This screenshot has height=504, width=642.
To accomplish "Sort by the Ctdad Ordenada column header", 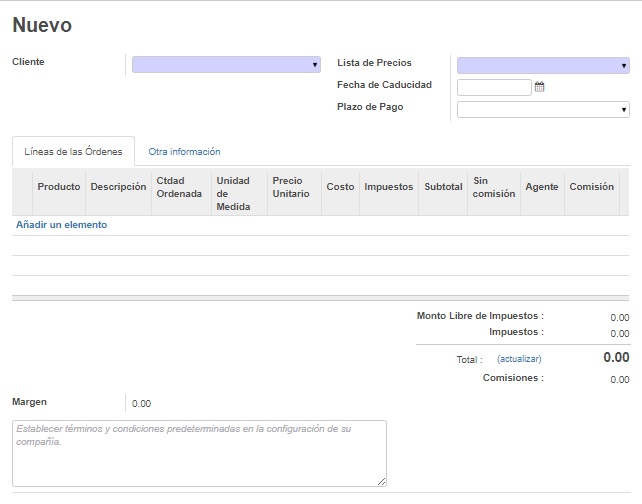I will (179, 187).
